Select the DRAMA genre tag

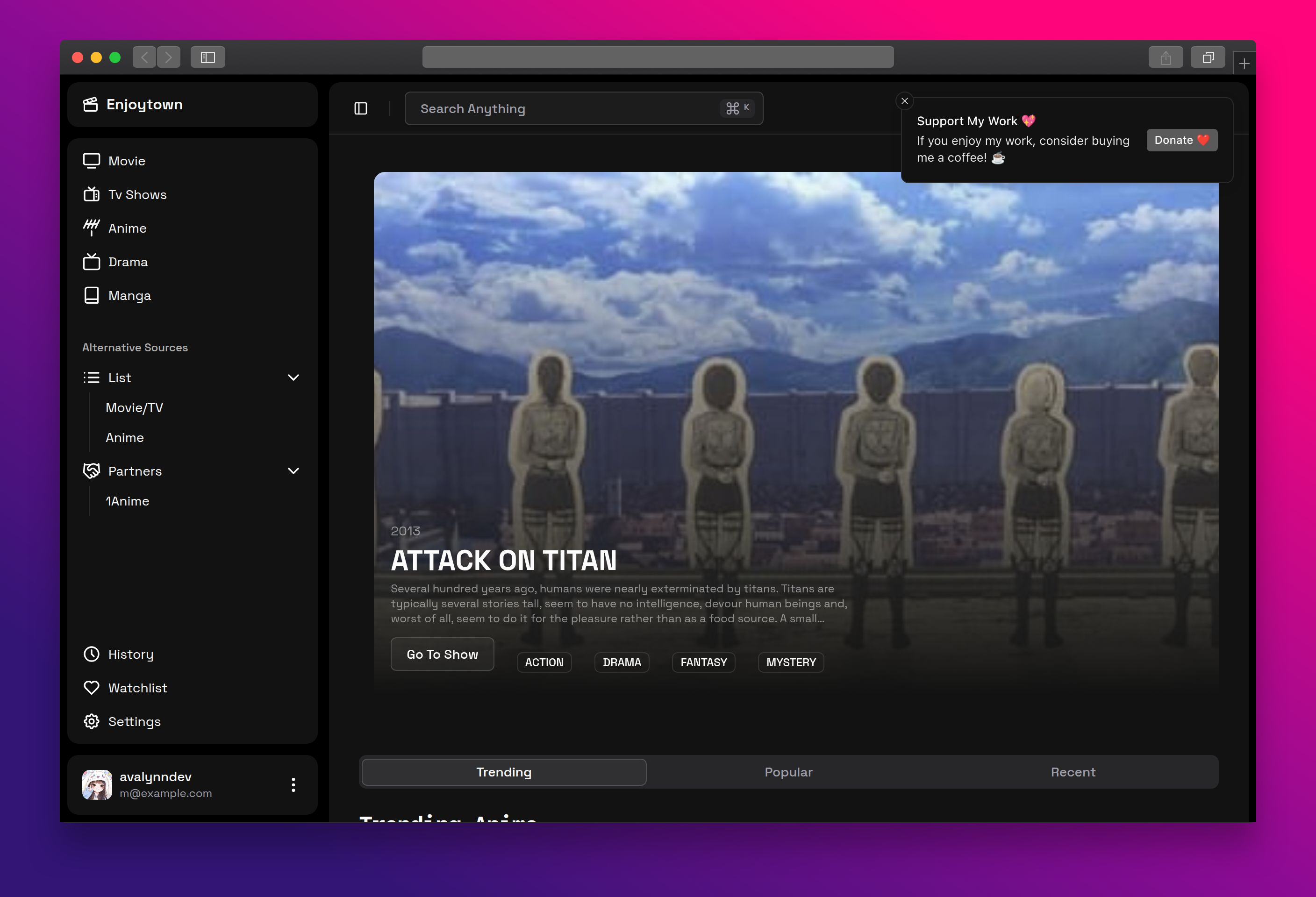coord(622,662)
